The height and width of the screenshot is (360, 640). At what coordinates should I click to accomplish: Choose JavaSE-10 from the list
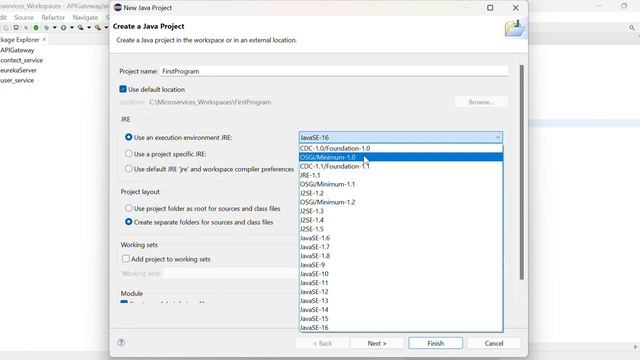401,274
